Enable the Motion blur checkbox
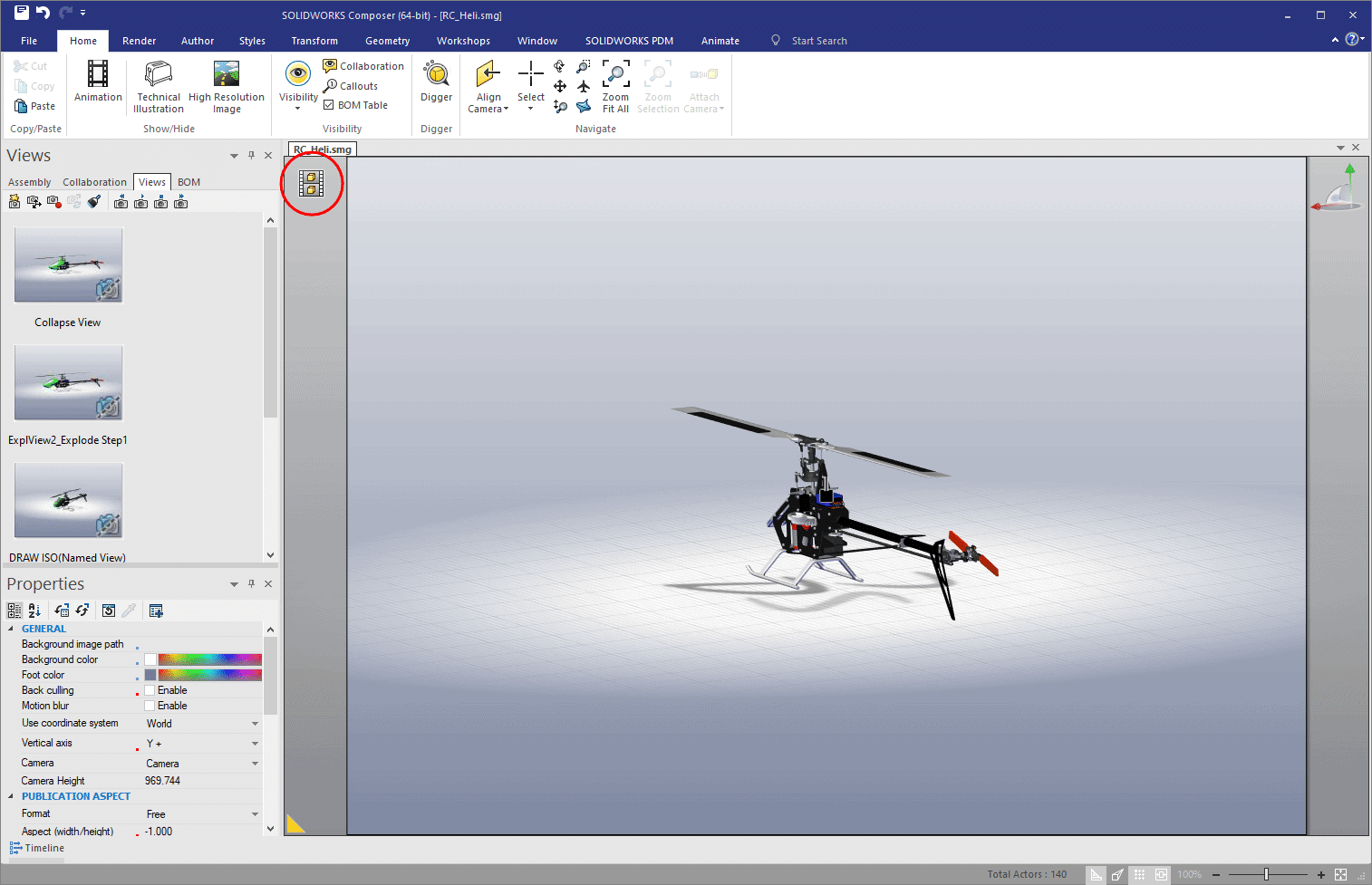1372x885 pixels. (150, 706)
